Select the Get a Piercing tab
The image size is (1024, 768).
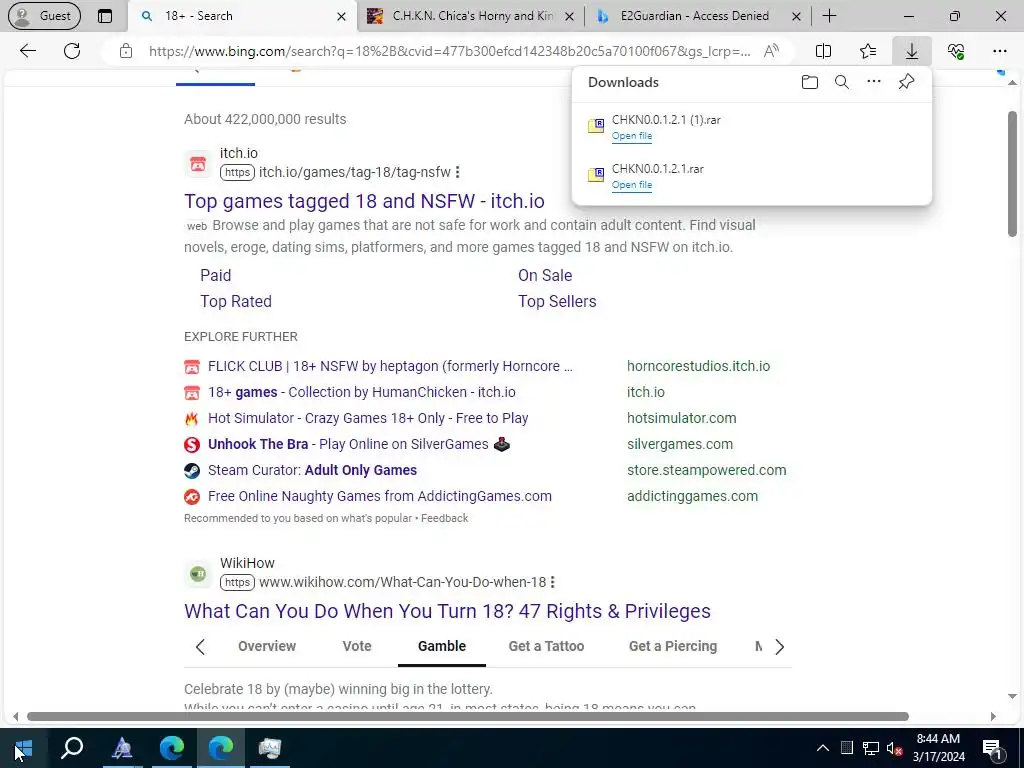(x=673, y=647)
